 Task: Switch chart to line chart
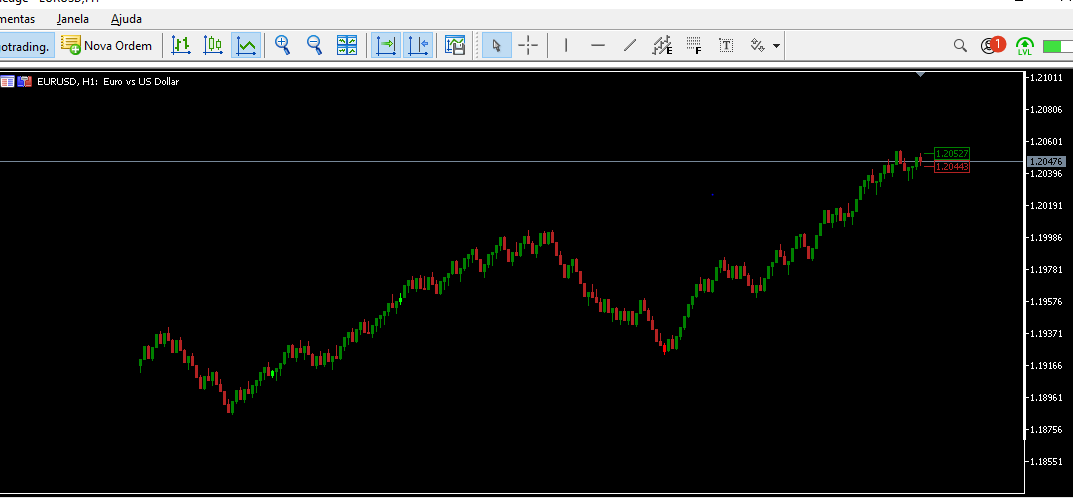click(246, 46)
